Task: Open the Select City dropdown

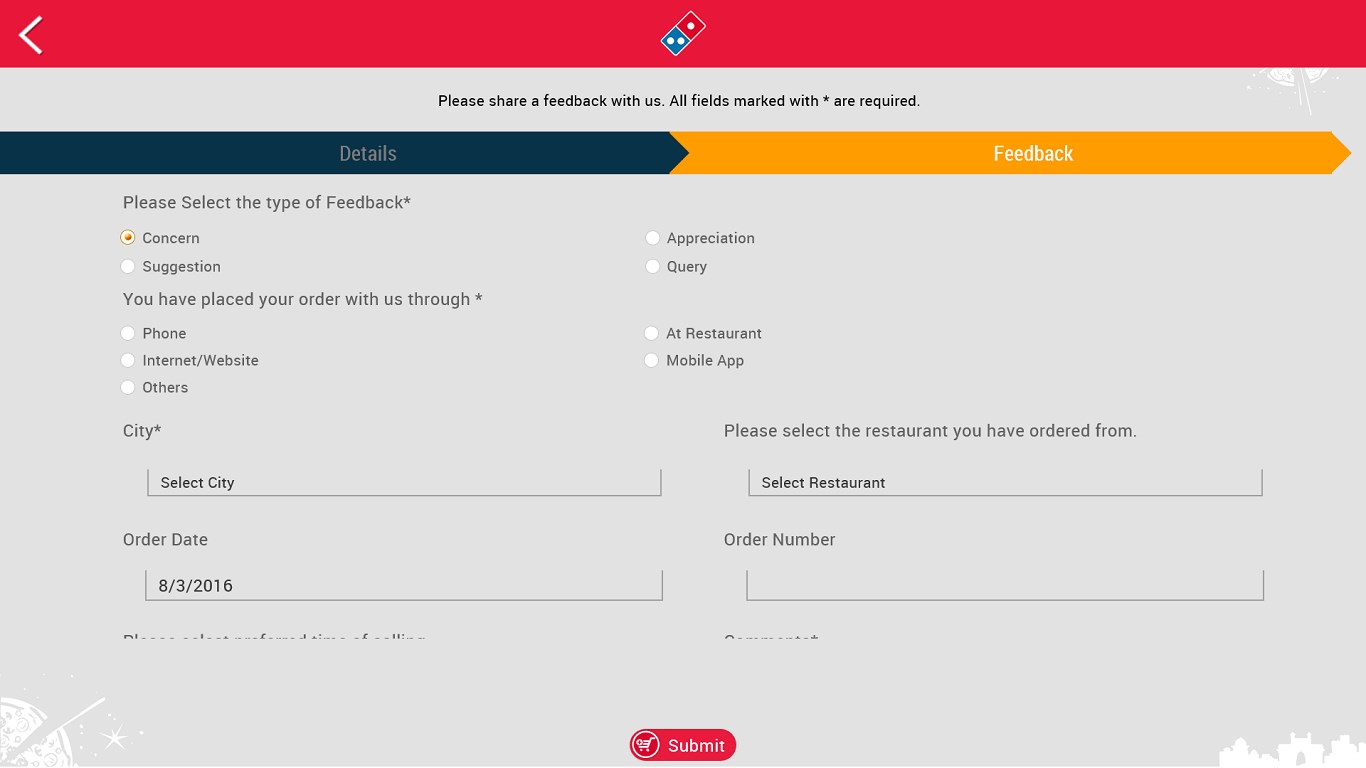Action: point(404,483)
